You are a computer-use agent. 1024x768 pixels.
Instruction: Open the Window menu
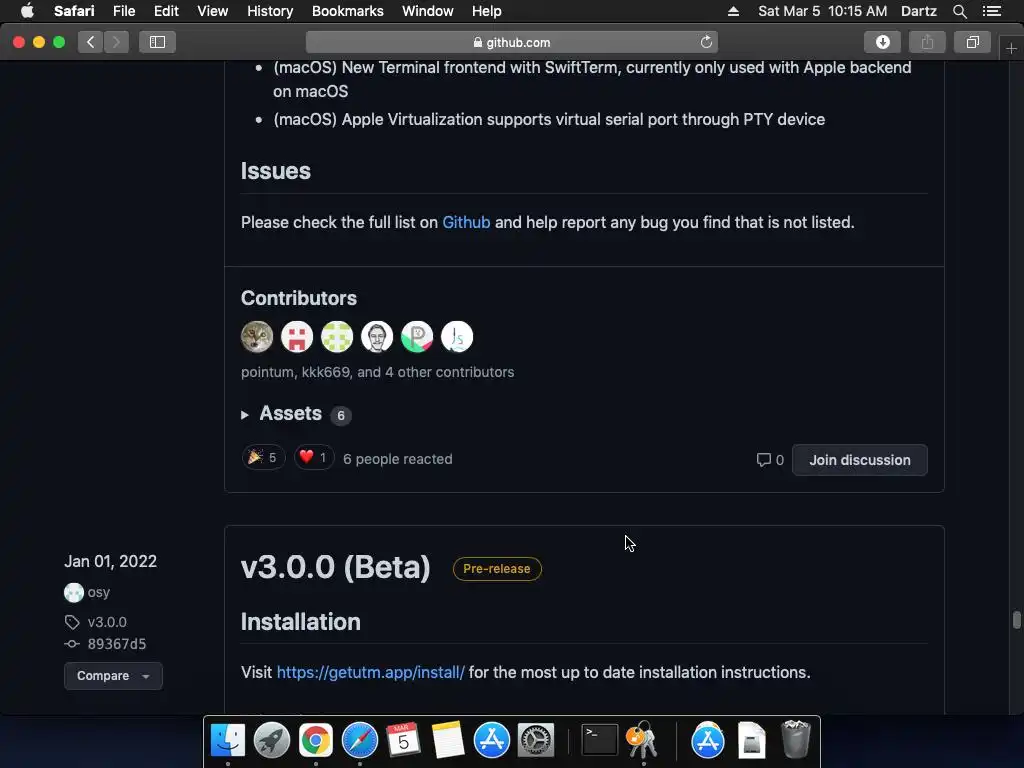428,11
